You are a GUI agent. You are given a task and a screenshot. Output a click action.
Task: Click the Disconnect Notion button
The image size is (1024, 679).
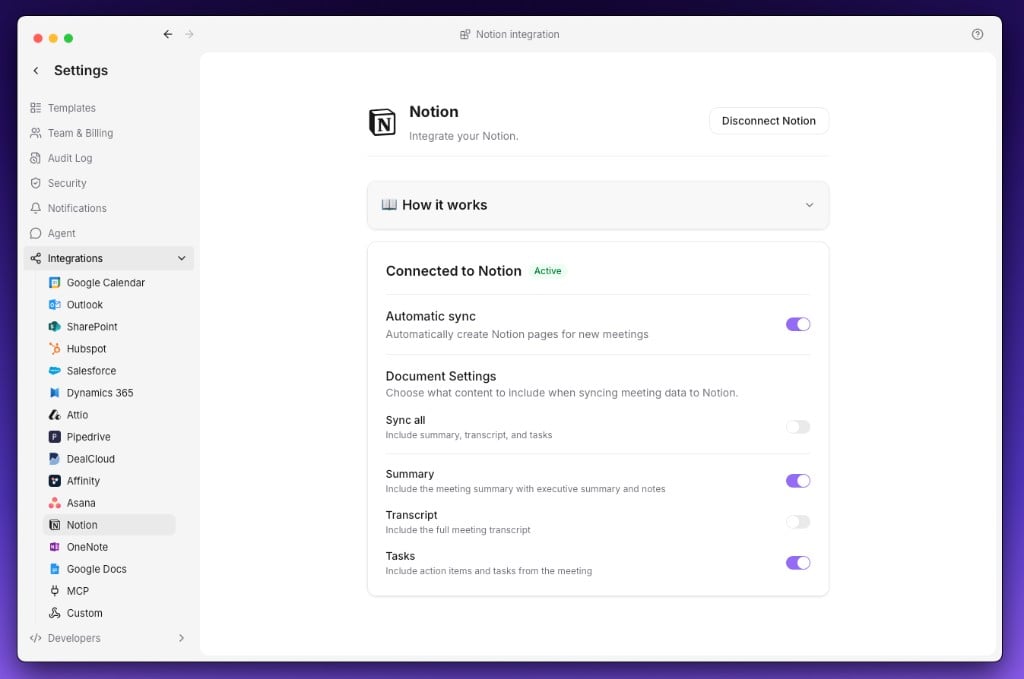click(769, 121)
